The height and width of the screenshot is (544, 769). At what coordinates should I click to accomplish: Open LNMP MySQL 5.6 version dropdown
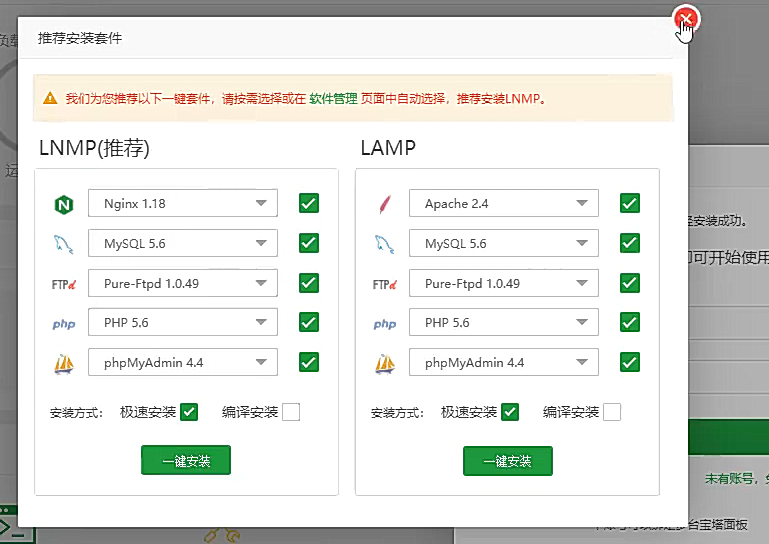click(x=183, y=243)
